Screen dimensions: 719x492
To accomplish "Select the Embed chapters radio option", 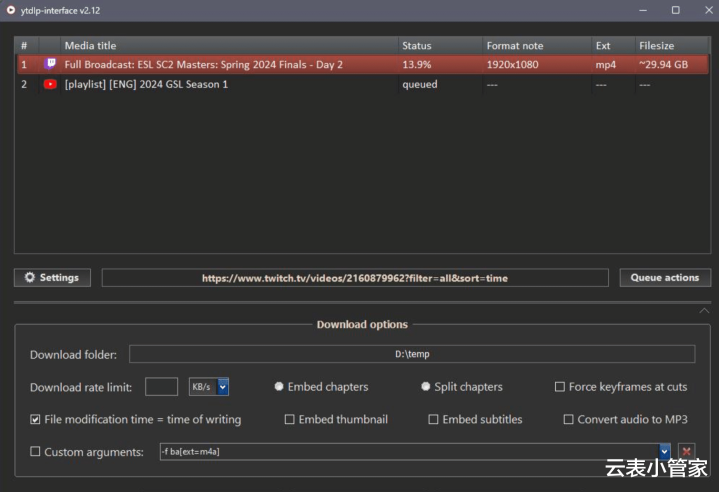I will point(279,387).
